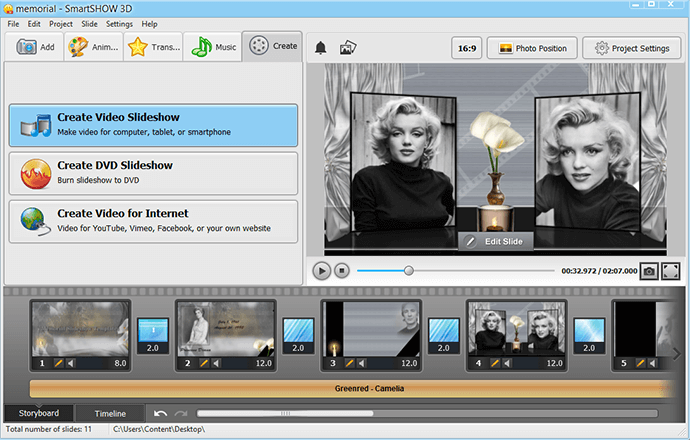Edit slide 3 using its pencil icon
Image resolution: width=690 pixels, height=440 pixels.
349,363
